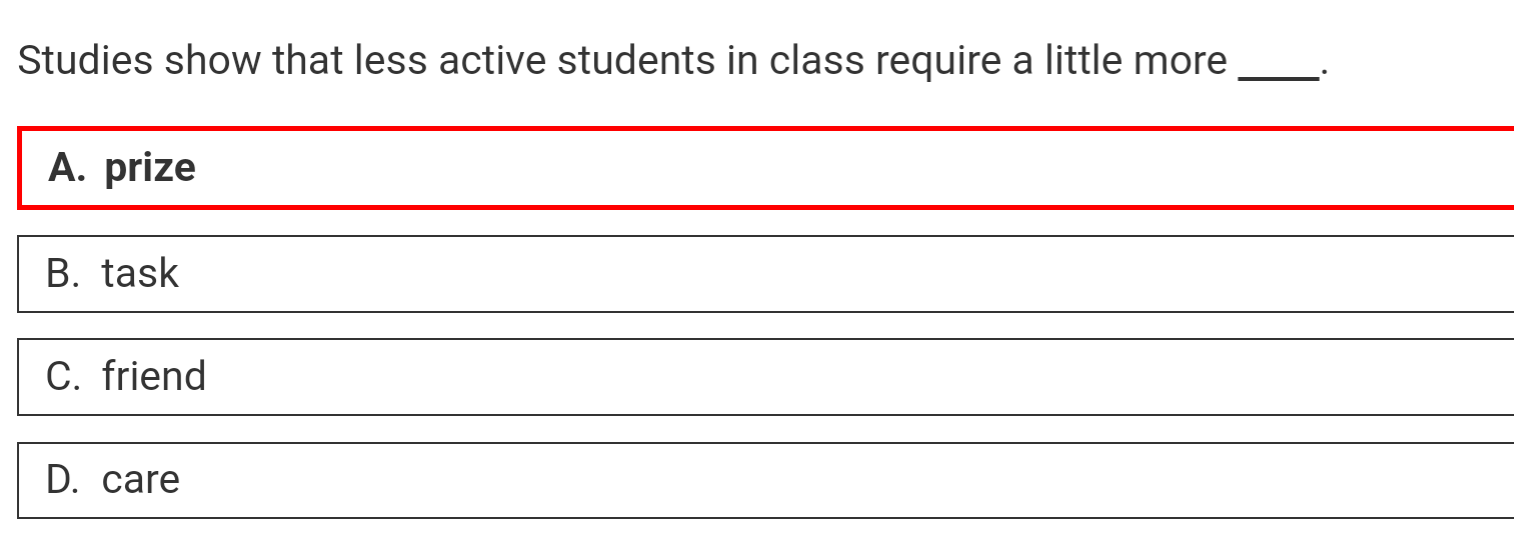Click the word 'Studies' in the question
Viewport: 1514px width, 550px height.
click(x=85, y=61)
